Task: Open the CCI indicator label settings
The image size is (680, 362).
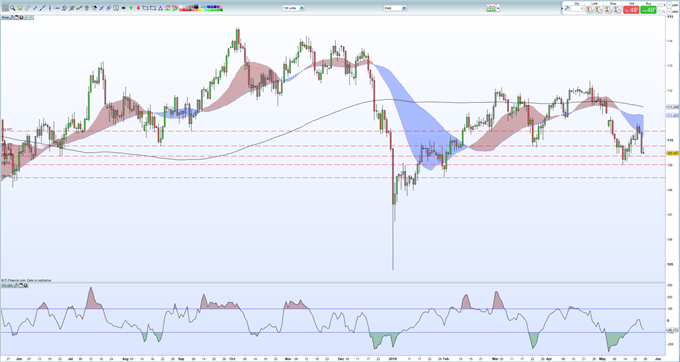Action: coord(7,285)
